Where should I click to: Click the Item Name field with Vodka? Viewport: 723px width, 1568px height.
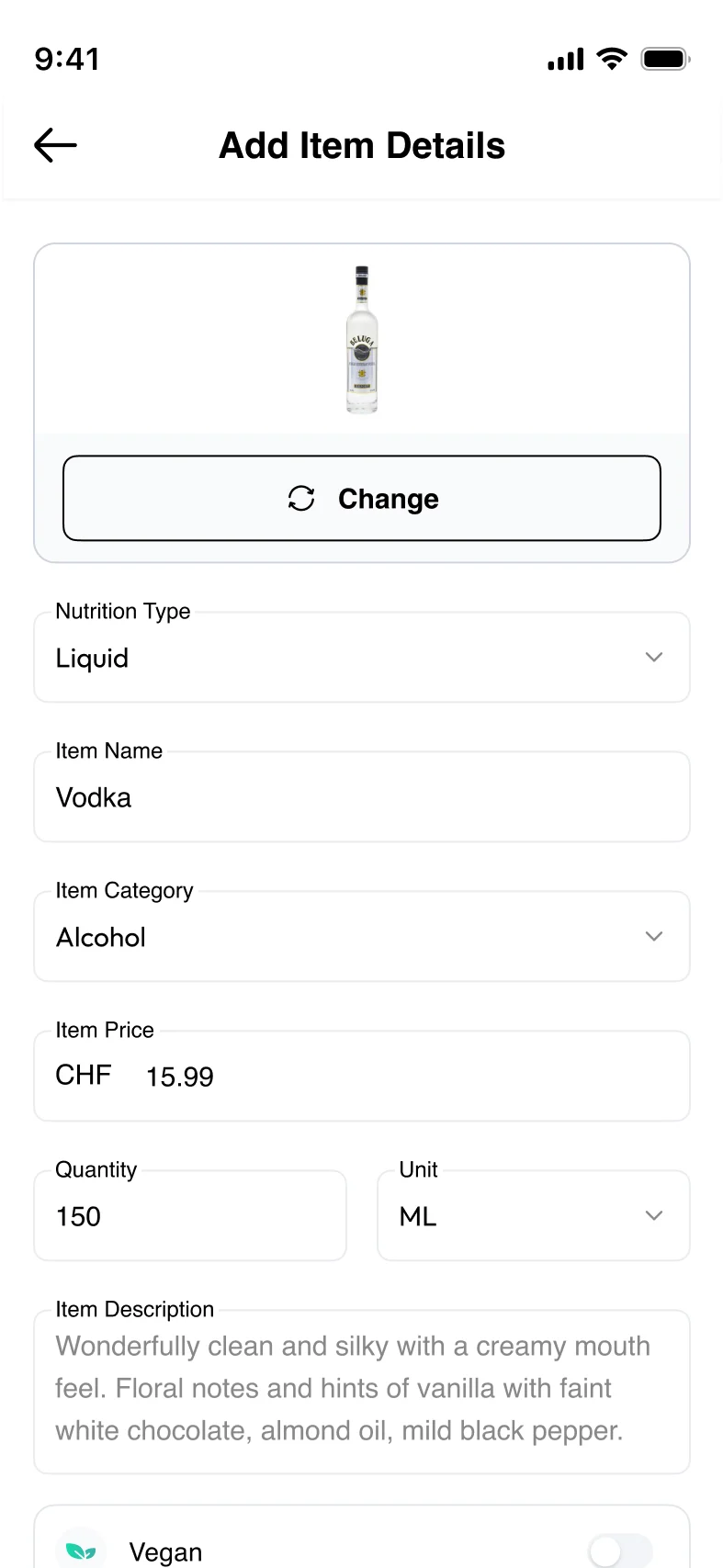361,797
